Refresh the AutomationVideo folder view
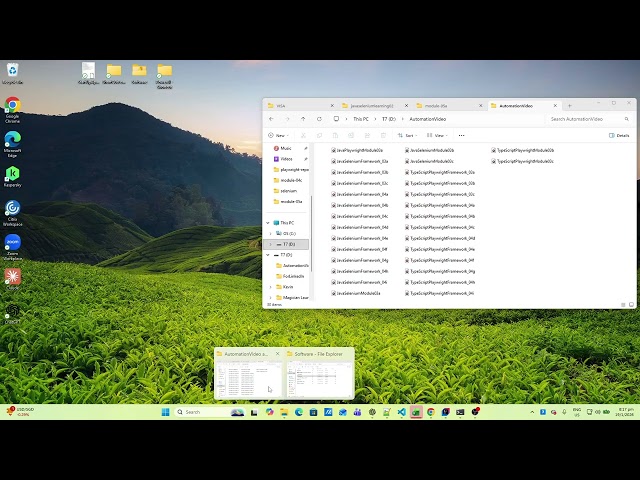The height and width of the screenshot is (480, 640). coord(319,119)
